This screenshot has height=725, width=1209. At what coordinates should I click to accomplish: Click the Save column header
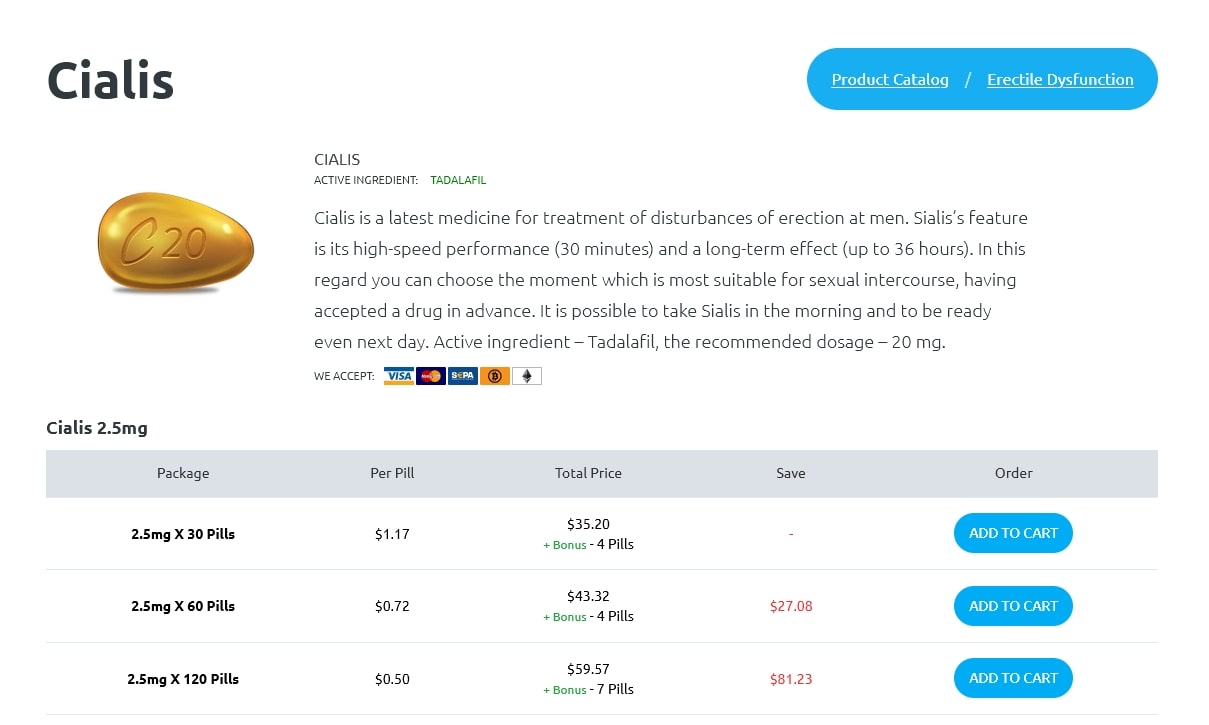(790, 473)
